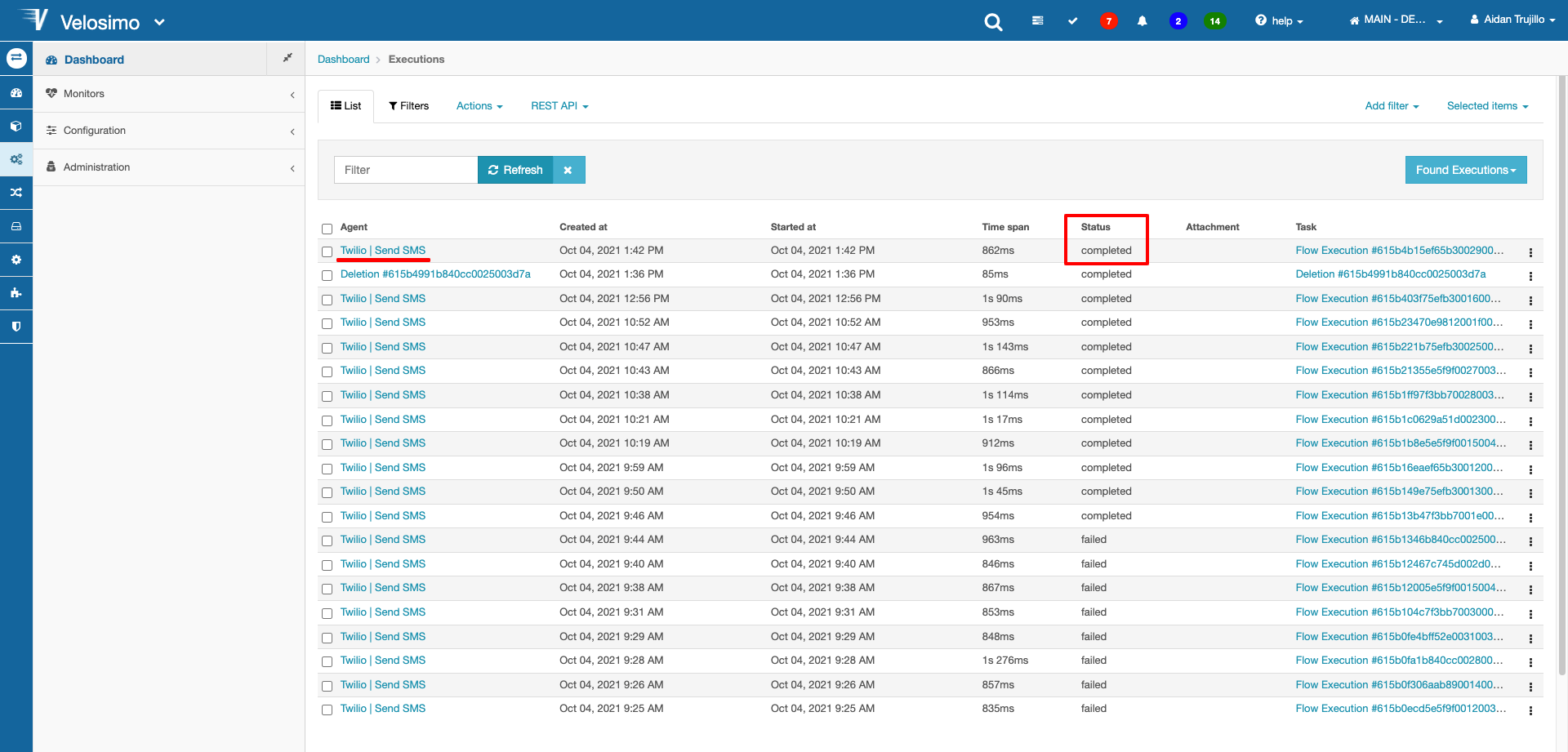Check the 10:21 AM Twilio row checkbox
The width and height of the screenshot is (1568, 752).
327,420
